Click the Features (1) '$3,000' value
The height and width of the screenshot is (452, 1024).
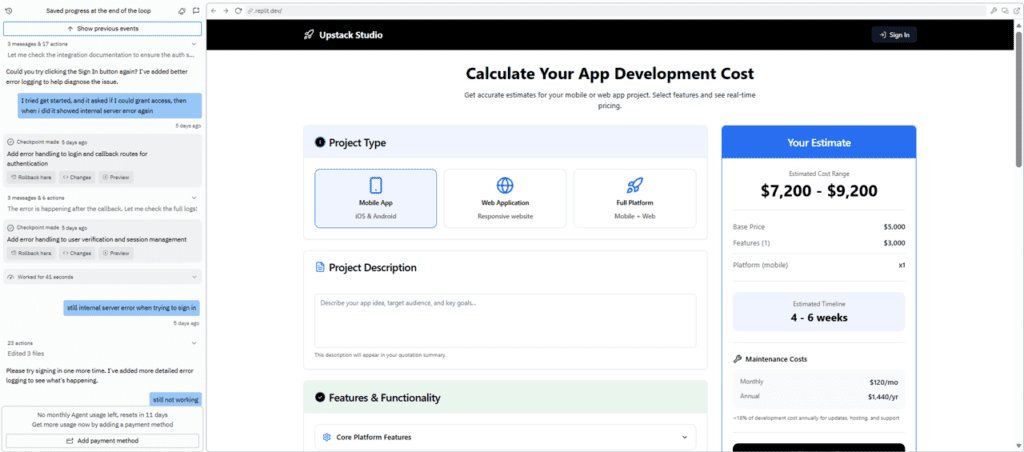click(894, 243)
